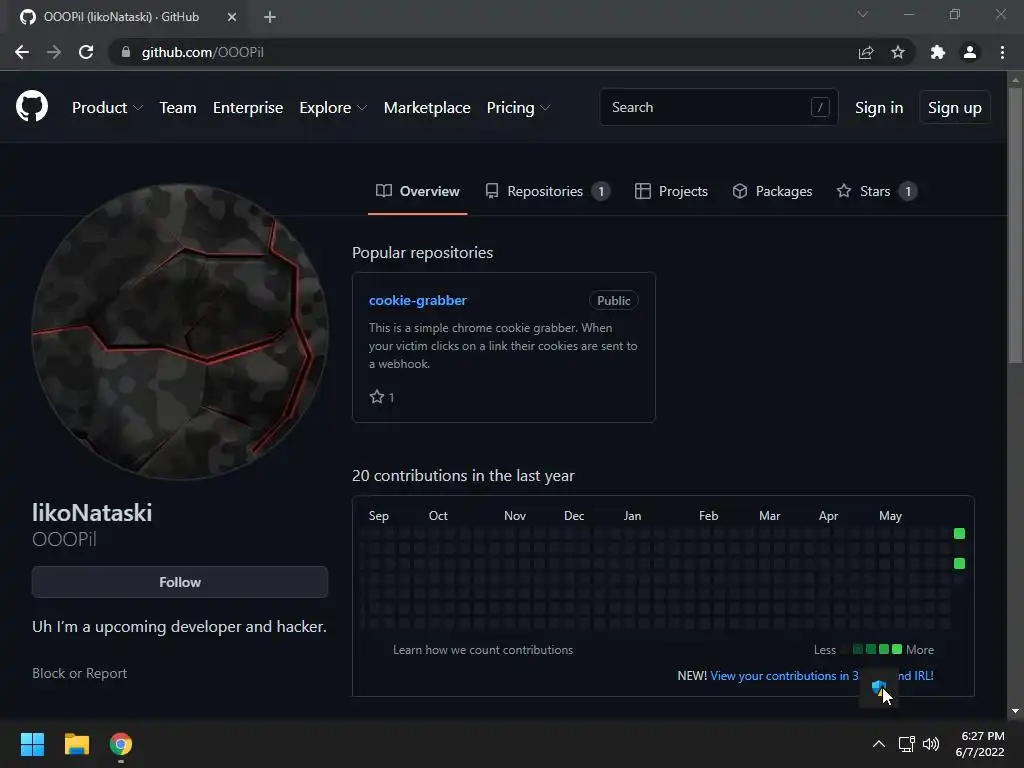Launch File Explorer from the taskbar
Viewport: 1024px width, 768px height.
(76, 744)
